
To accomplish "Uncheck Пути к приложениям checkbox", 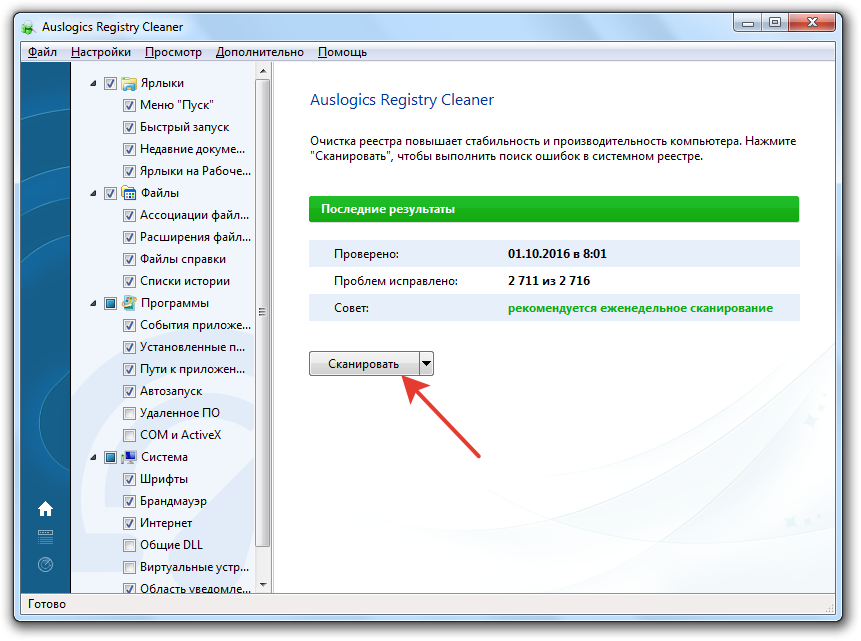I will tap(129, 369).
